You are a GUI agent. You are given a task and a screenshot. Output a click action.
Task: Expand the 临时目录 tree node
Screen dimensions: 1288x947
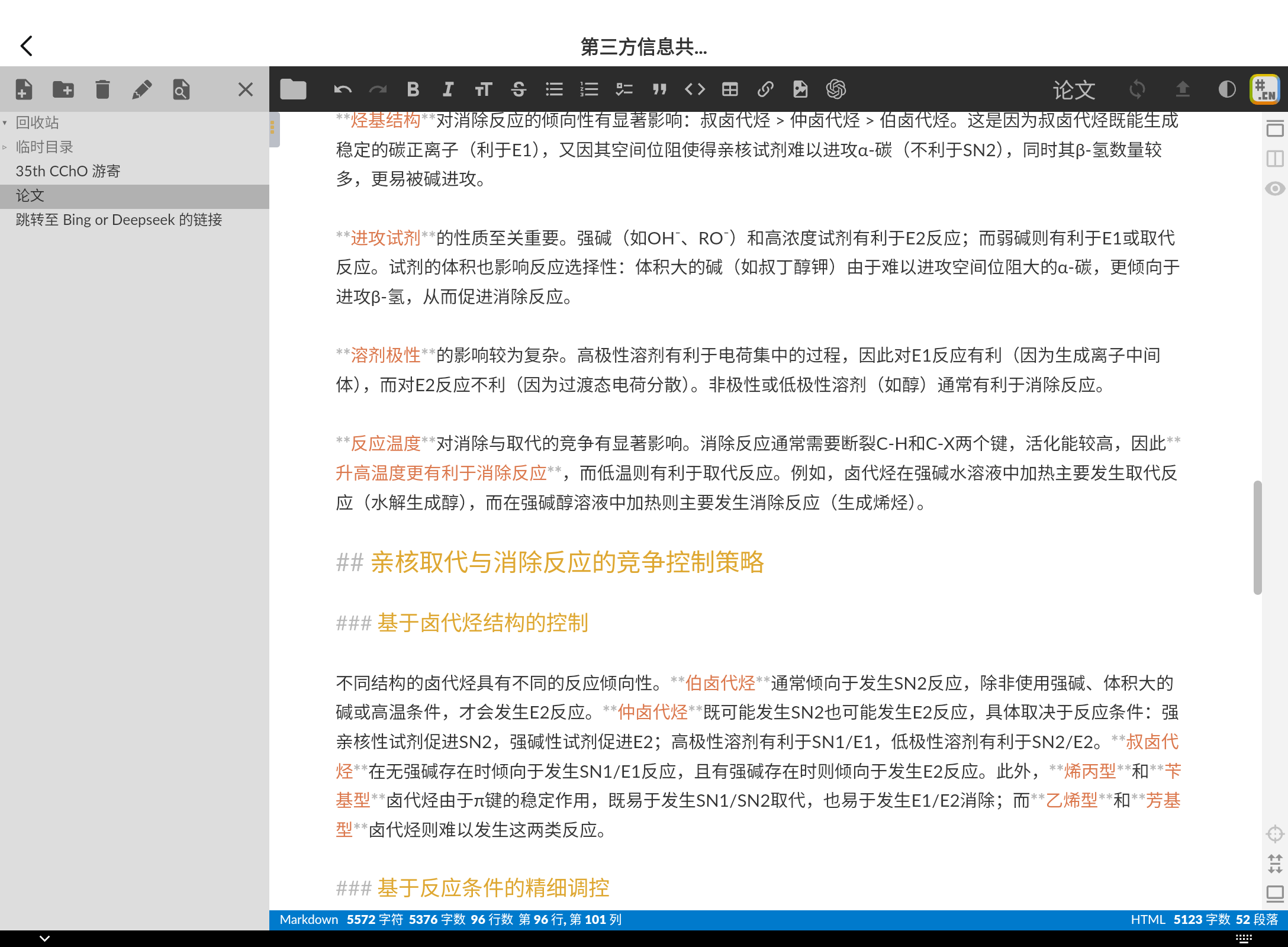click(x=5, y=147)
